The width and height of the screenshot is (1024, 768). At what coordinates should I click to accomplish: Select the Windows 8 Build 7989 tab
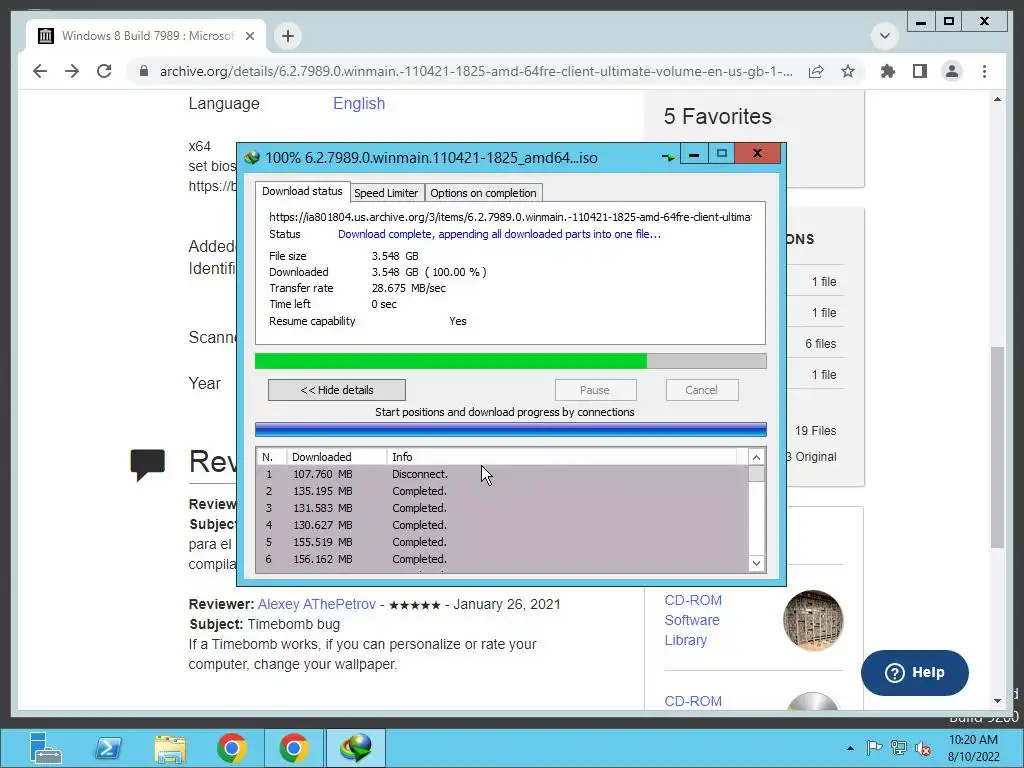tap(146, 36)
